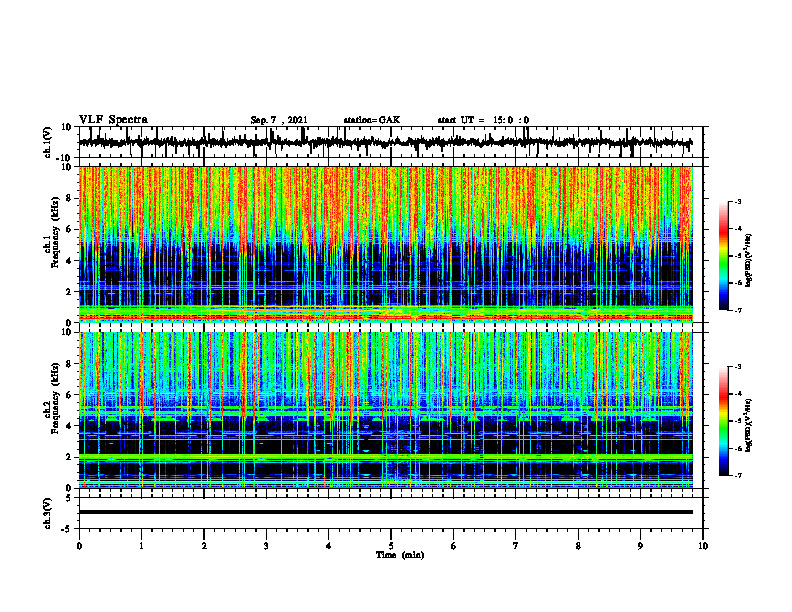Screen dimensions: 792x612
Task: Click the Time axis tick label "7"
Action: (x=516, y=546)
